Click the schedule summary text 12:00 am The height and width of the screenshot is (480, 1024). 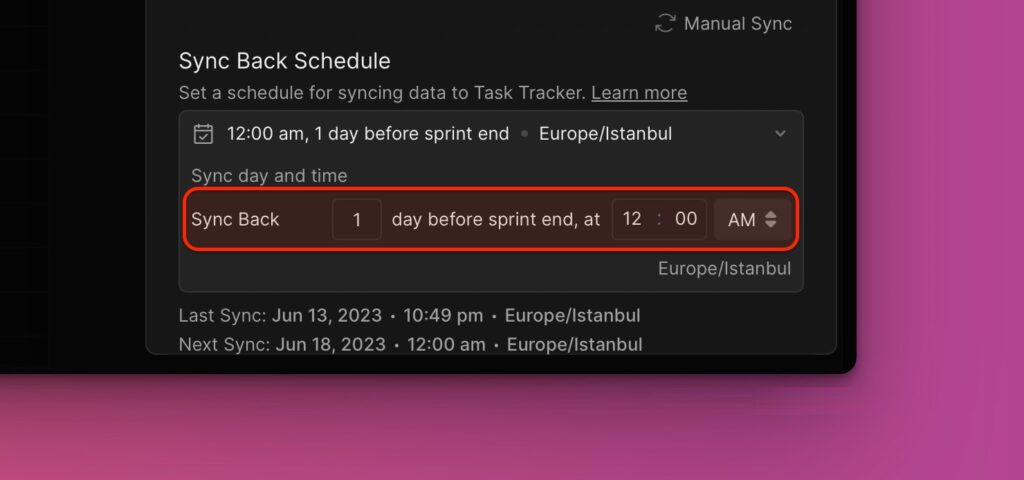pos(266,134)
